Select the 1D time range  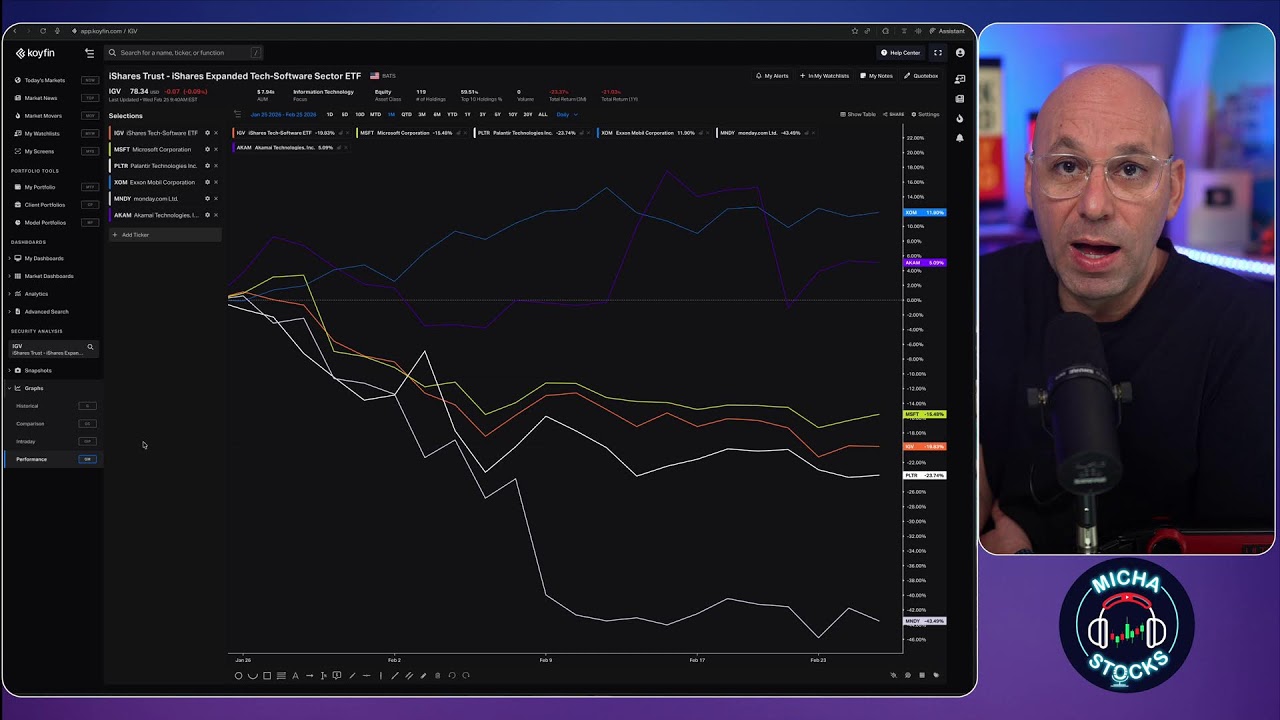(330, 114)
